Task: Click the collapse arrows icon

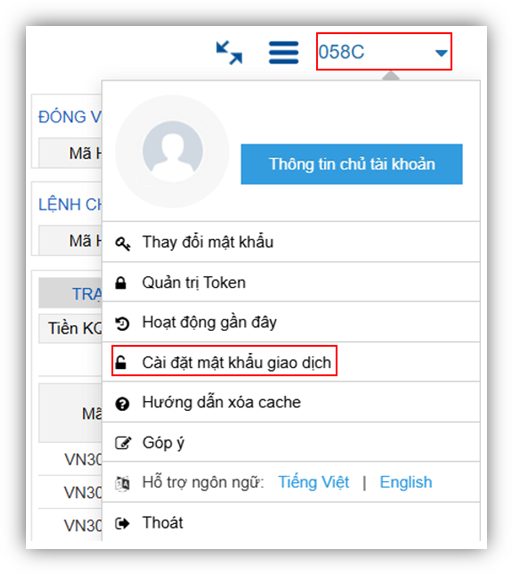Action: click(x=229, y=52)
